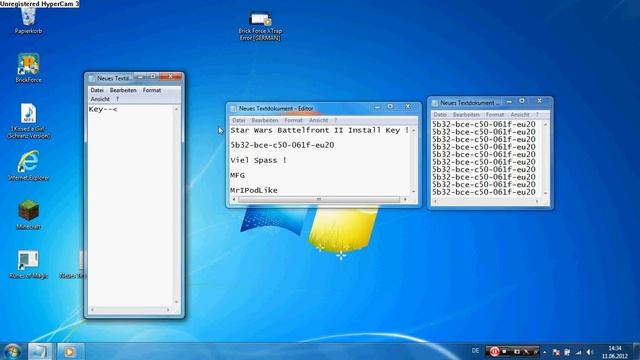Viewport: 640px width, 360px height.
Task: Click the scroll-down arrow in the right key-list window
Action: pyautogui.click(x=546, y=193)
